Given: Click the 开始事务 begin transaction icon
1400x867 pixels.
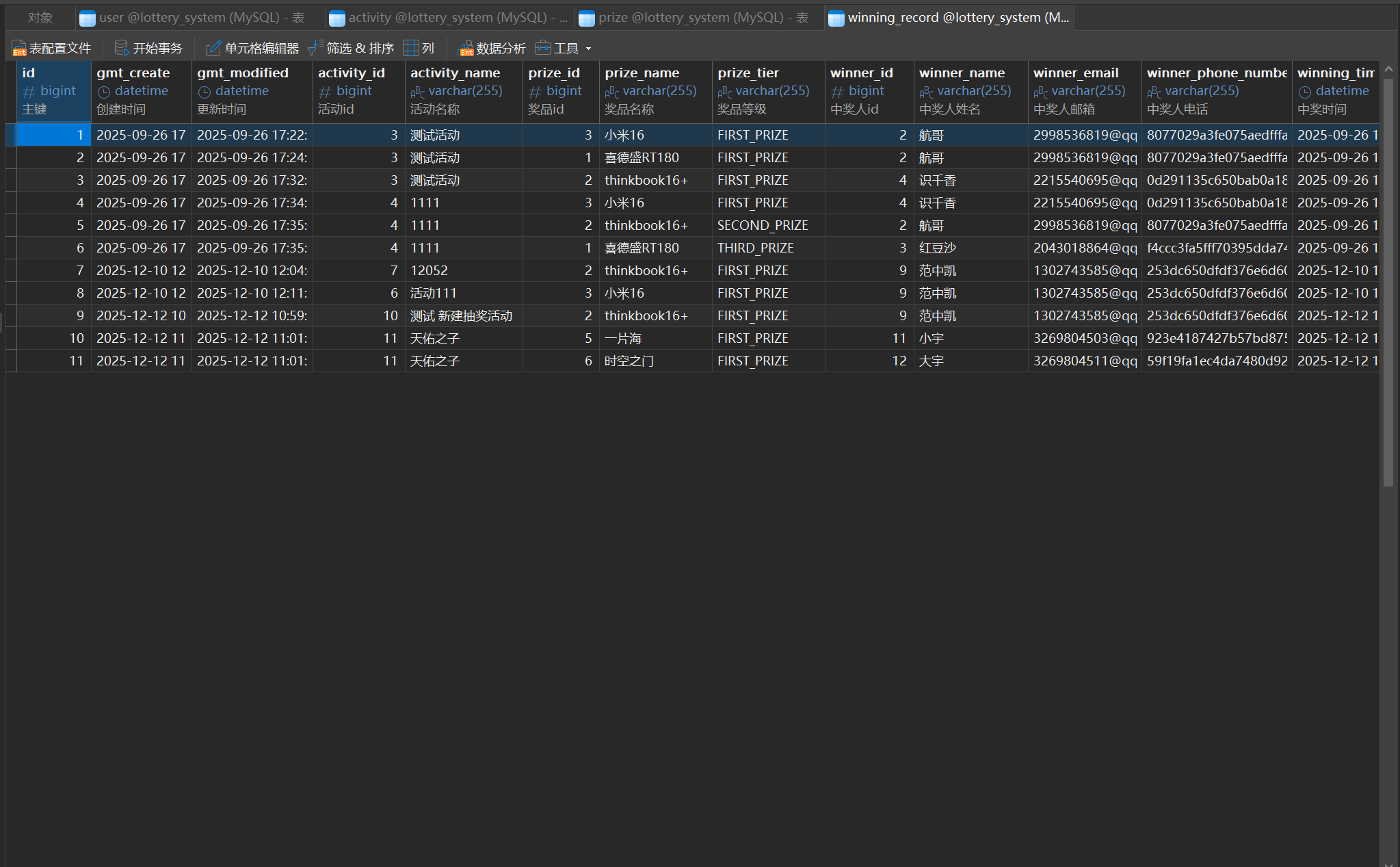Looking at the screenshot, I should pos(121,48).
